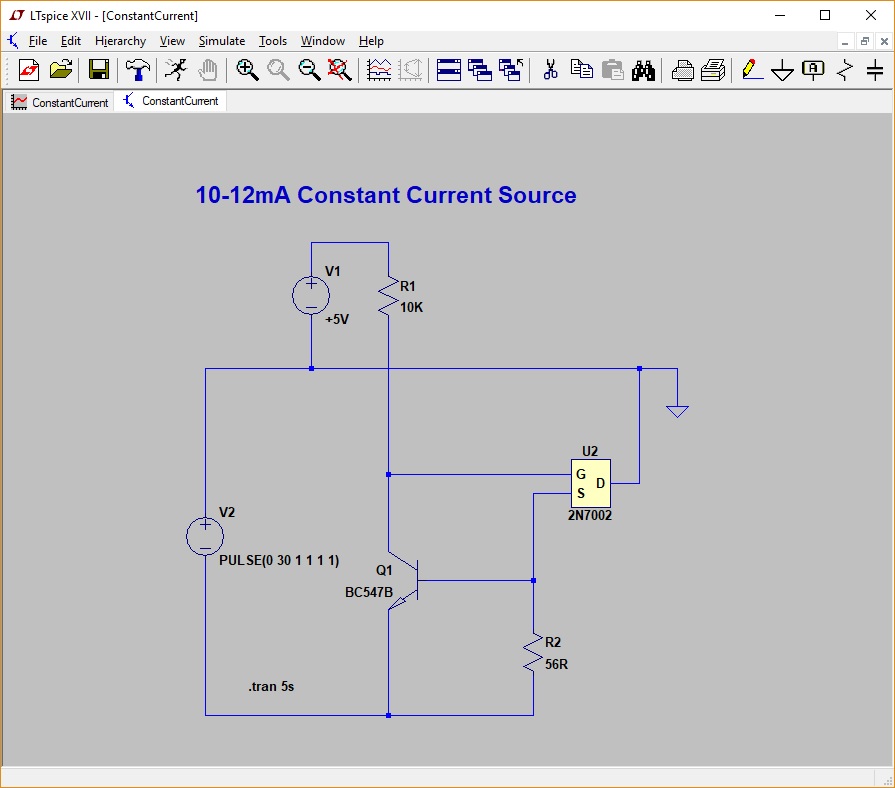The image size is (895, 788).
Task: Zoom in on the schematic
Action: [246, 71]
